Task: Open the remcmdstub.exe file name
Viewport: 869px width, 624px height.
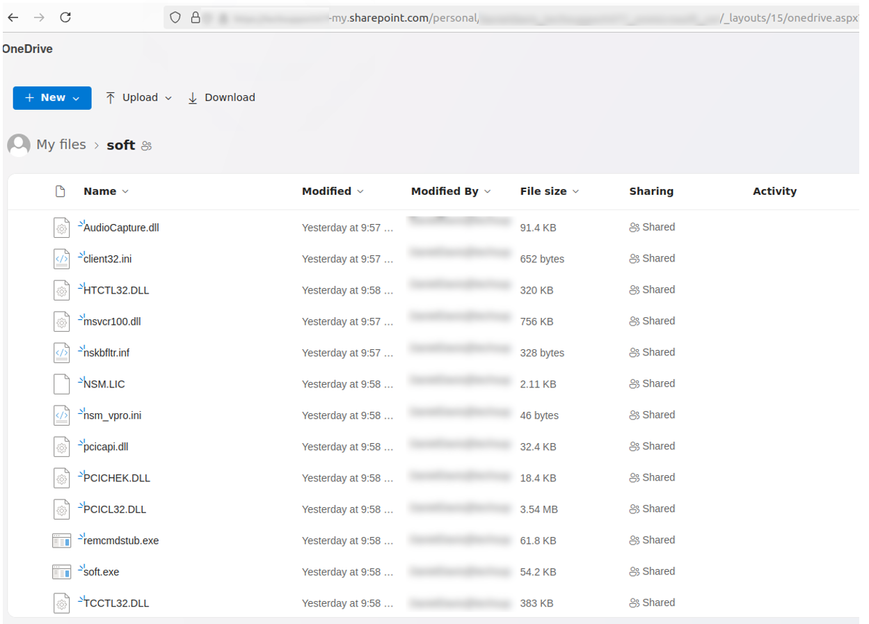Action: (121, 541)
